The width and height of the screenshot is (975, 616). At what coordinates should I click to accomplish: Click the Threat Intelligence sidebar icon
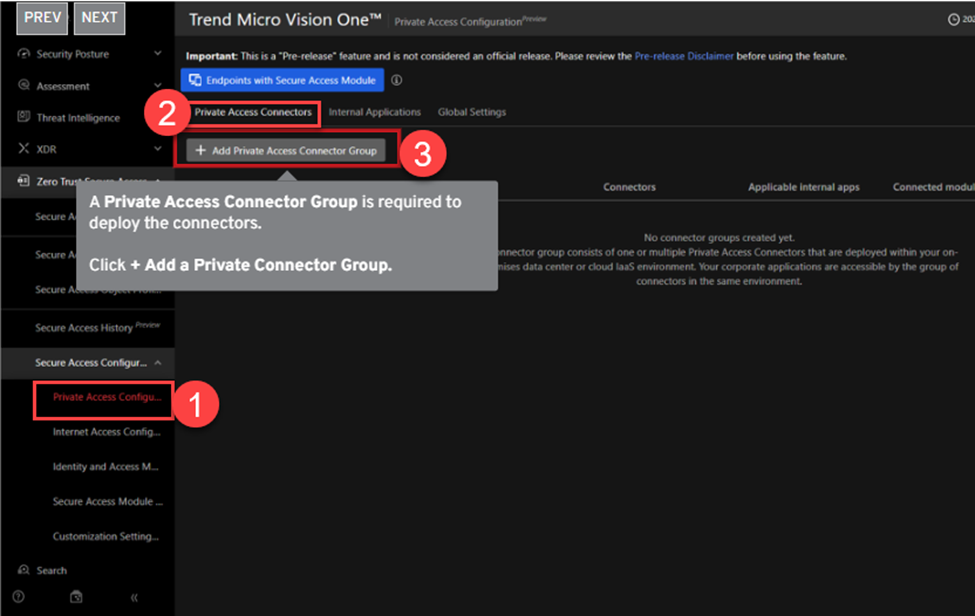click(24, 117)
